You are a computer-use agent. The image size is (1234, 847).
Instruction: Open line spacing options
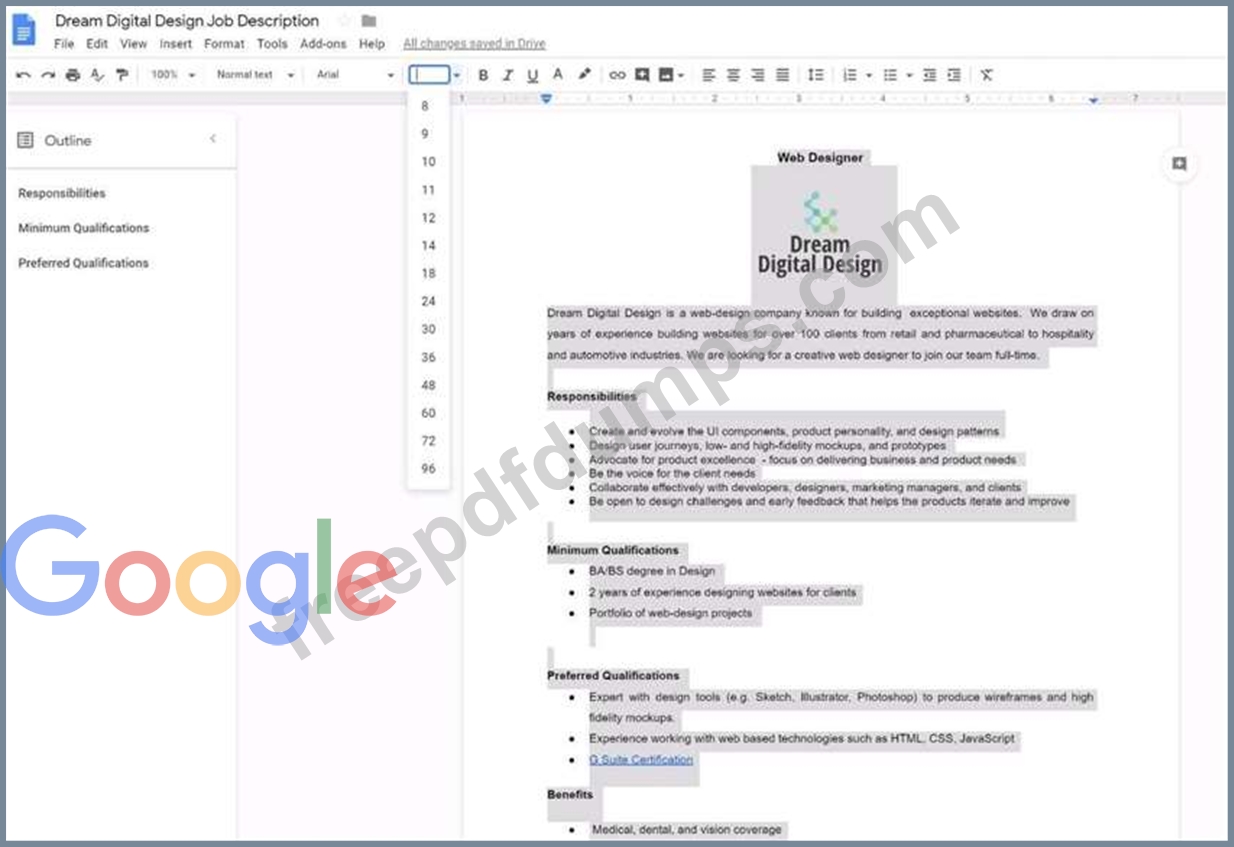[816, 75]
